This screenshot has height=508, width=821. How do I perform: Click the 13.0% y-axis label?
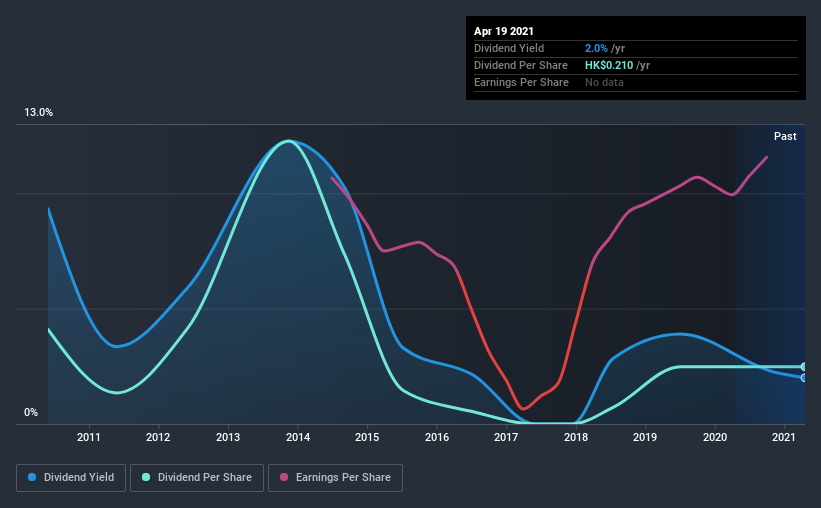click(38, 113)
